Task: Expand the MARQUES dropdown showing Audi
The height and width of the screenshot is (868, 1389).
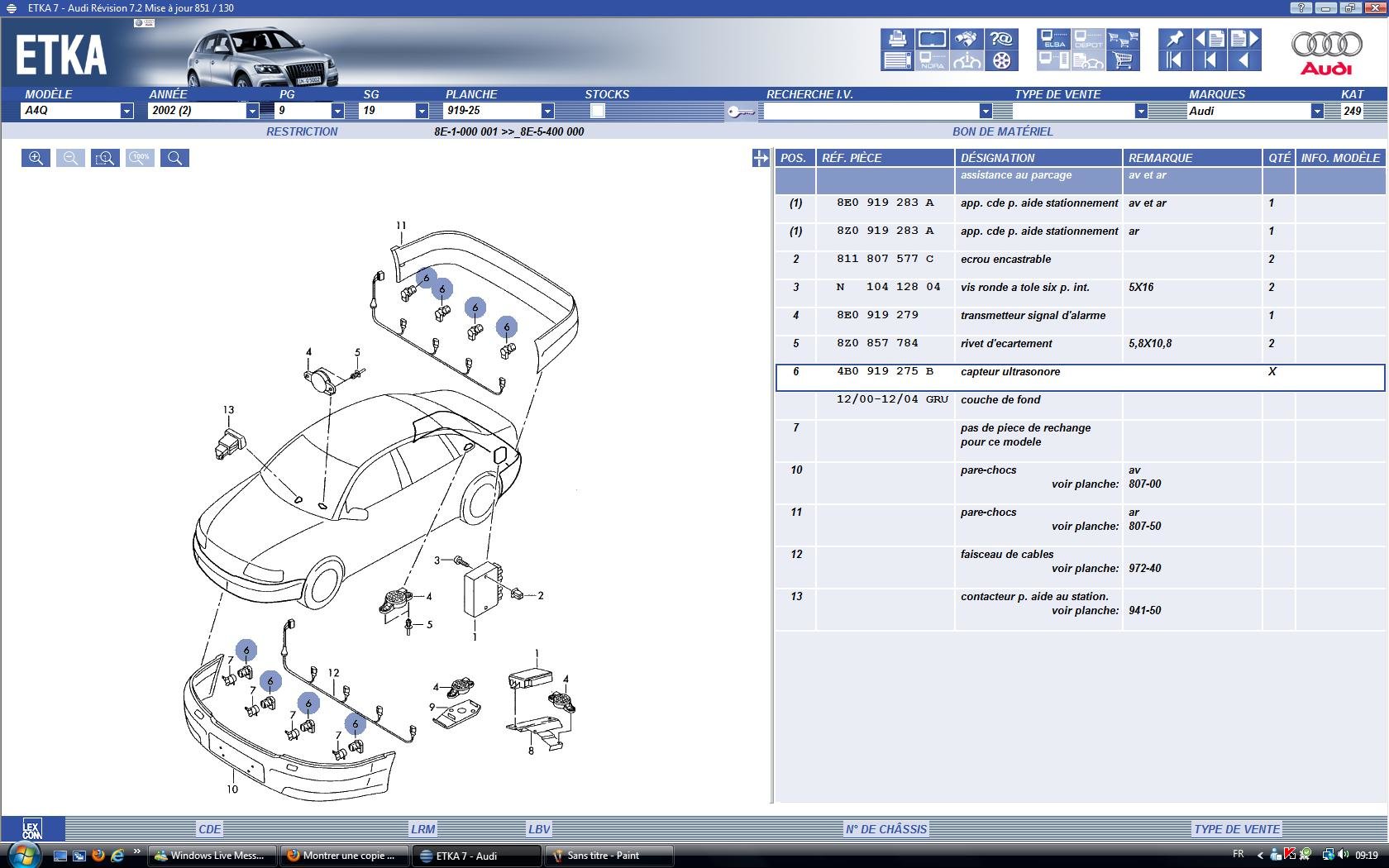Action: click(x=1316, y=111)
